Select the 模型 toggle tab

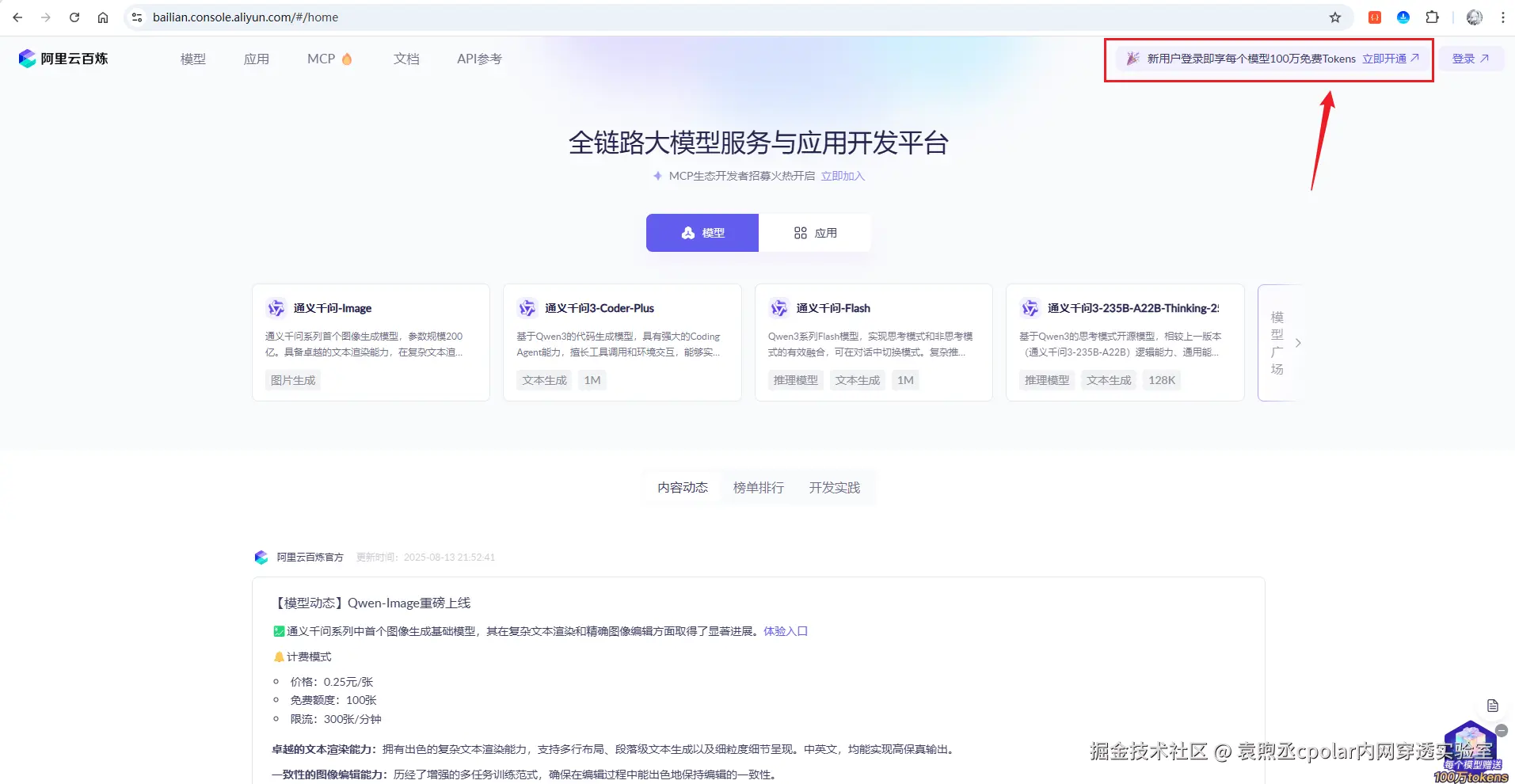click(702, 233)
